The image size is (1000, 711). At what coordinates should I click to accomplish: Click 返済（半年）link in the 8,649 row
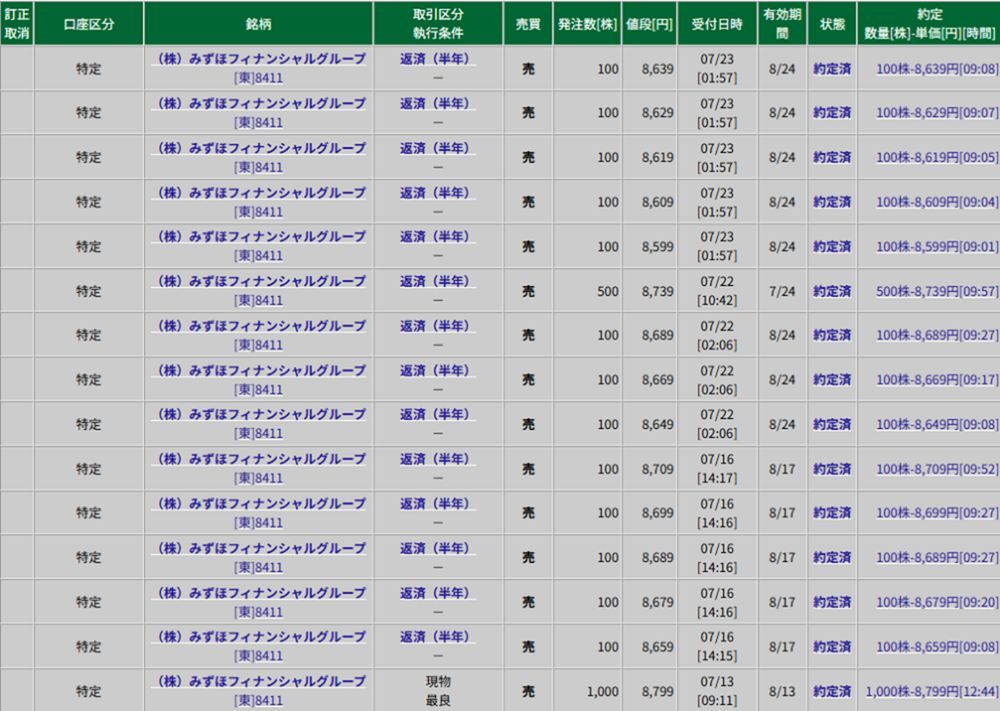click(x=438, y=414)
